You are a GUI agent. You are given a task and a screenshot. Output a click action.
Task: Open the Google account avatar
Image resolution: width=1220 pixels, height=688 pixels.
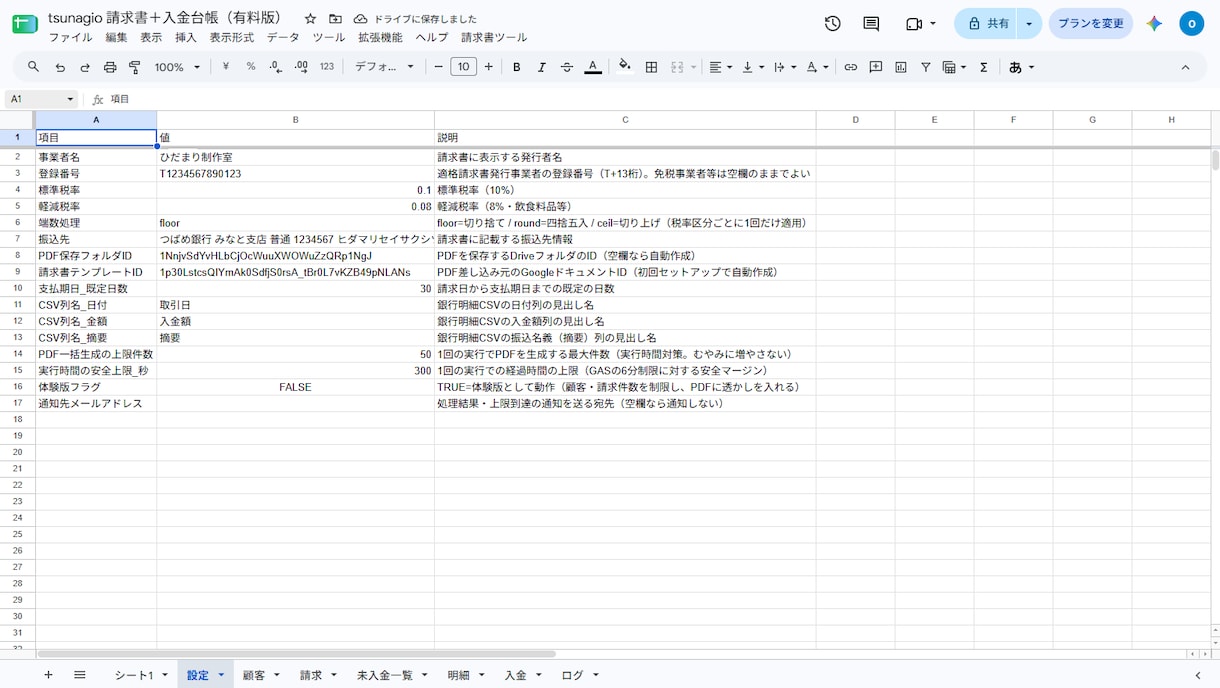[x=1191, y=24]
